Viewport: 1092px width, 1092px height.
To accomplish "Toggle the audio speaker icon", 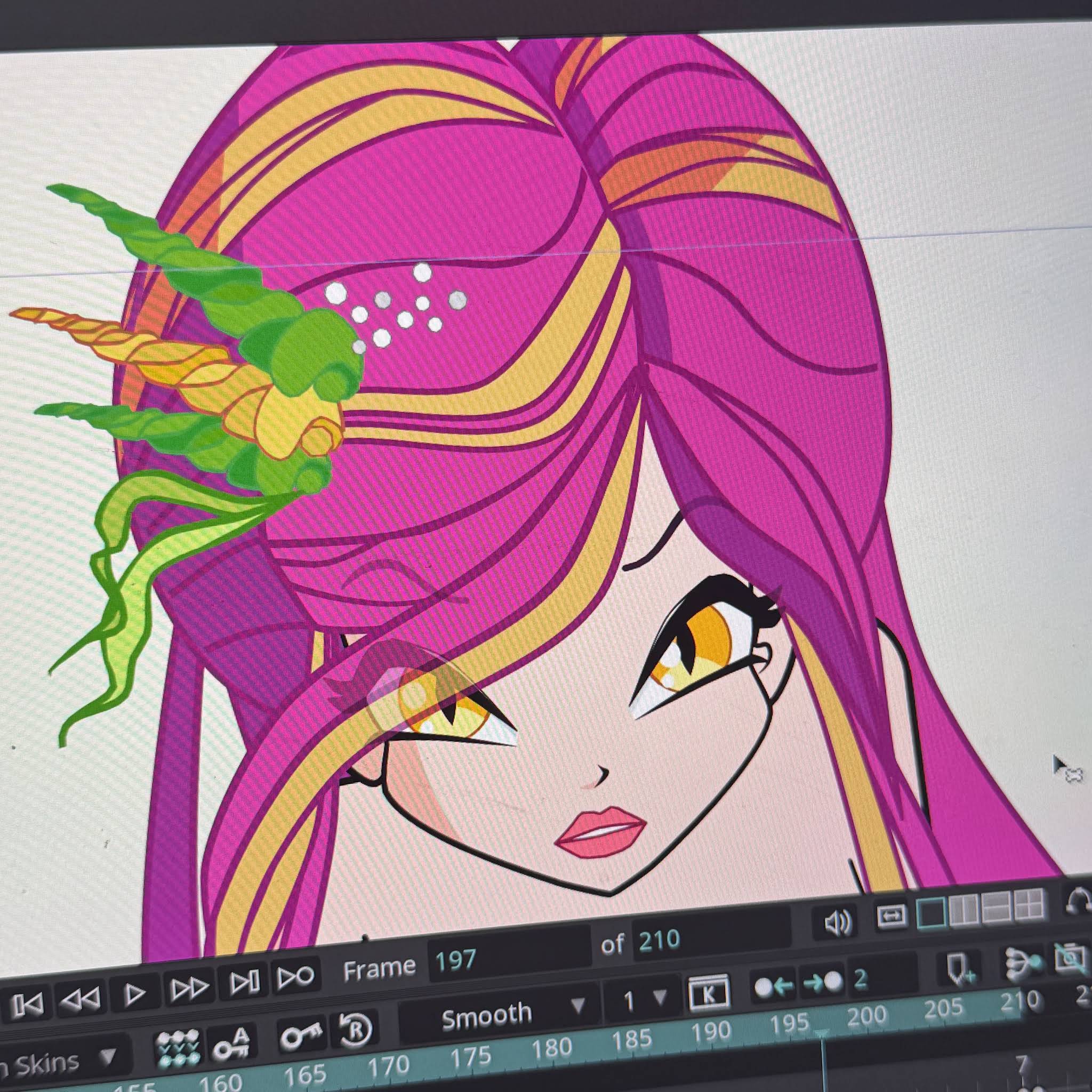I will [x=838, y=923].
